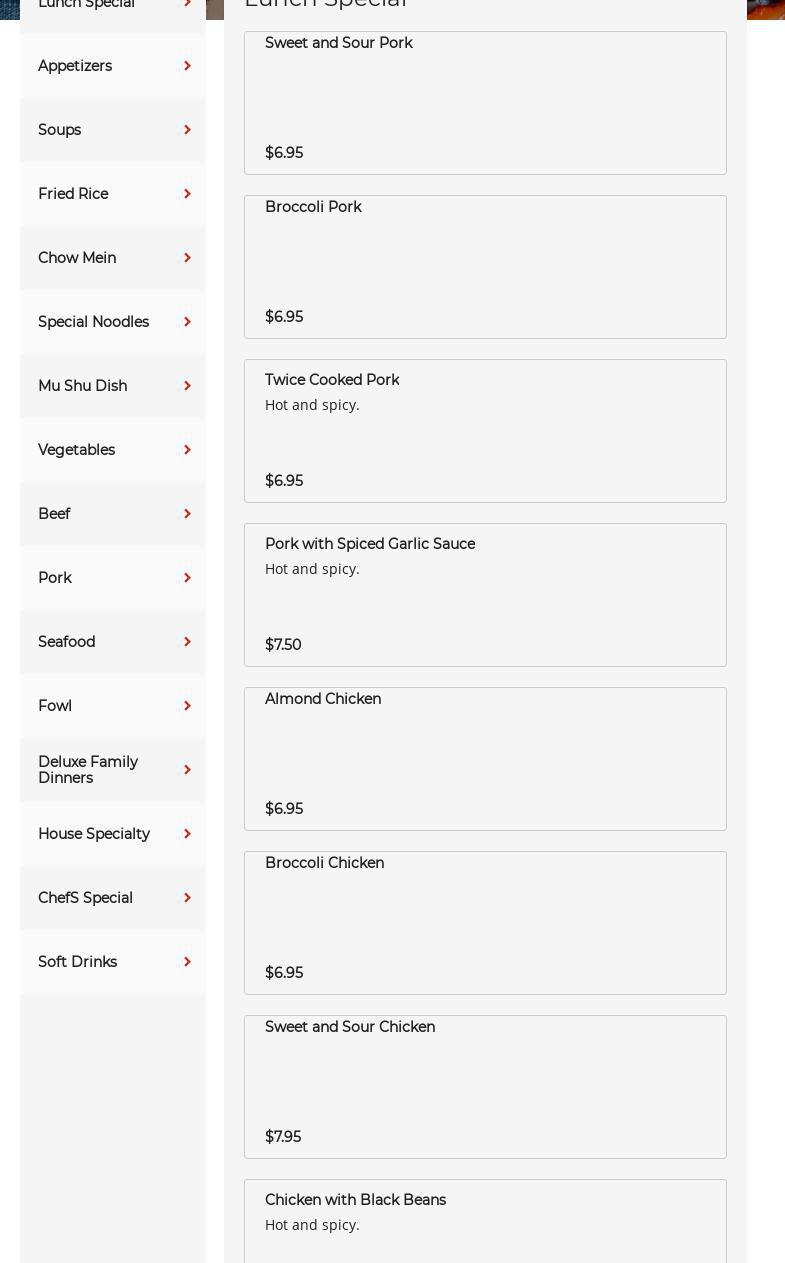Screen dimensions: 785x1263
Task: Click the red chevron beside Appetizers
Action: 187,66
